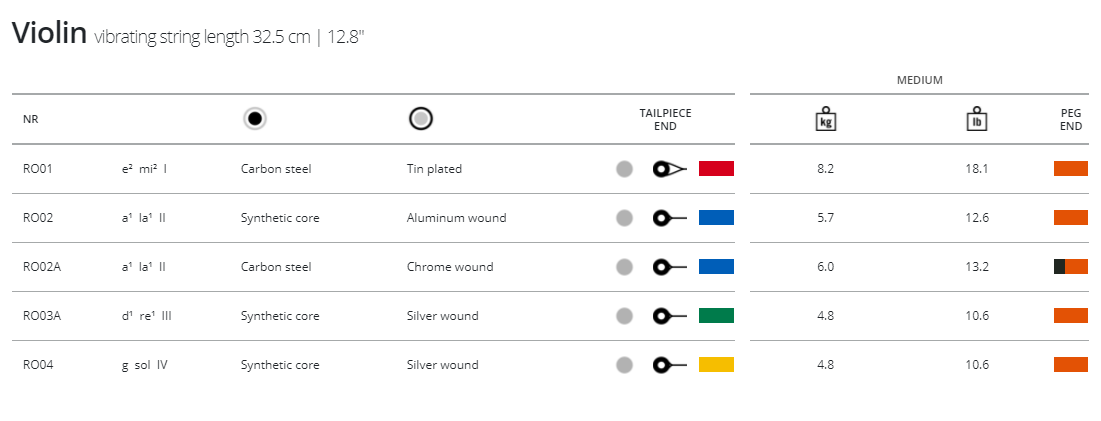Viewport: 1101px width, 421px height.
Task: Click the lb weight icon
Action: 977,119
